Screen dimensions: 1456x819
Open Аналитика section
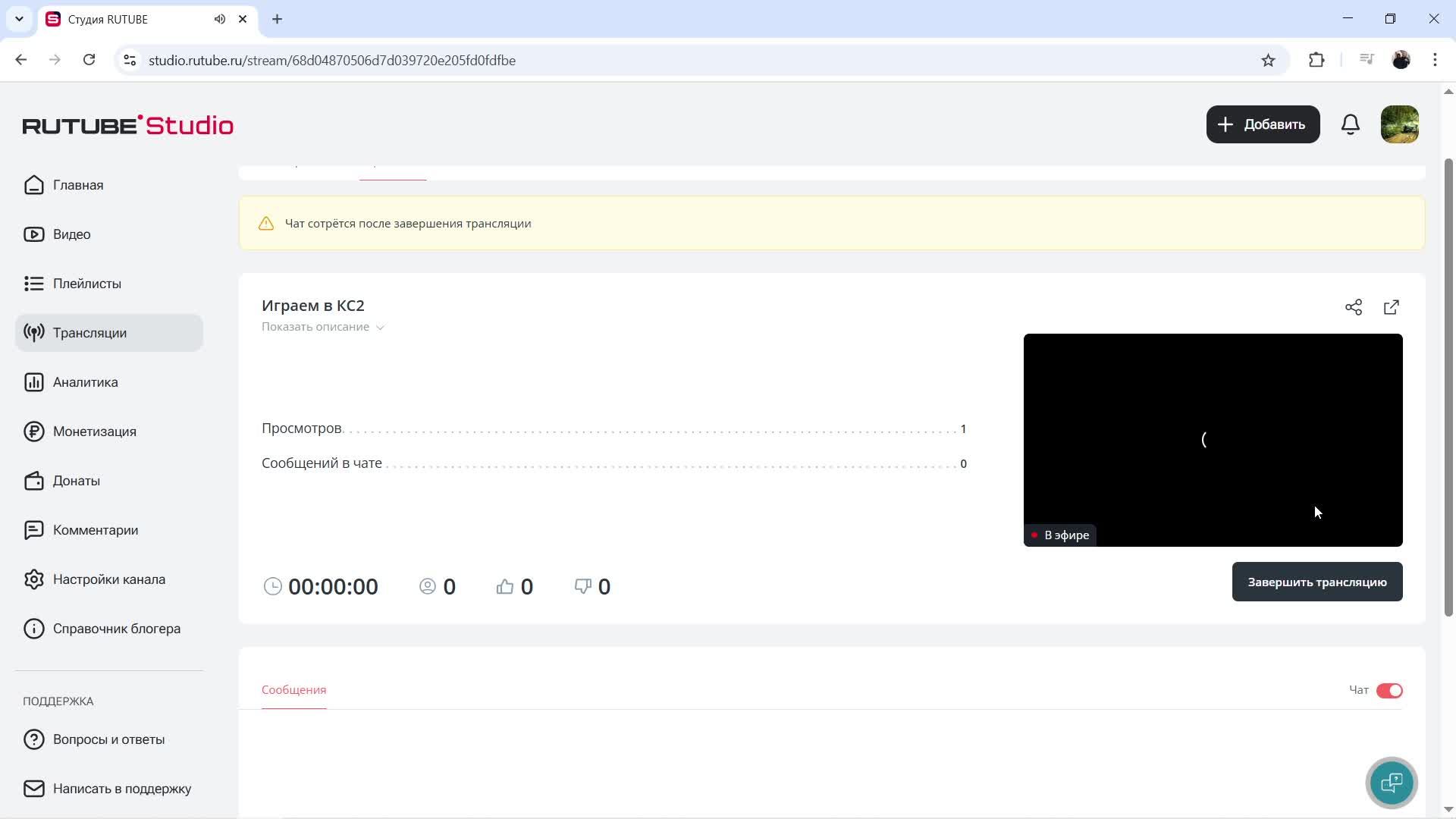109,382
